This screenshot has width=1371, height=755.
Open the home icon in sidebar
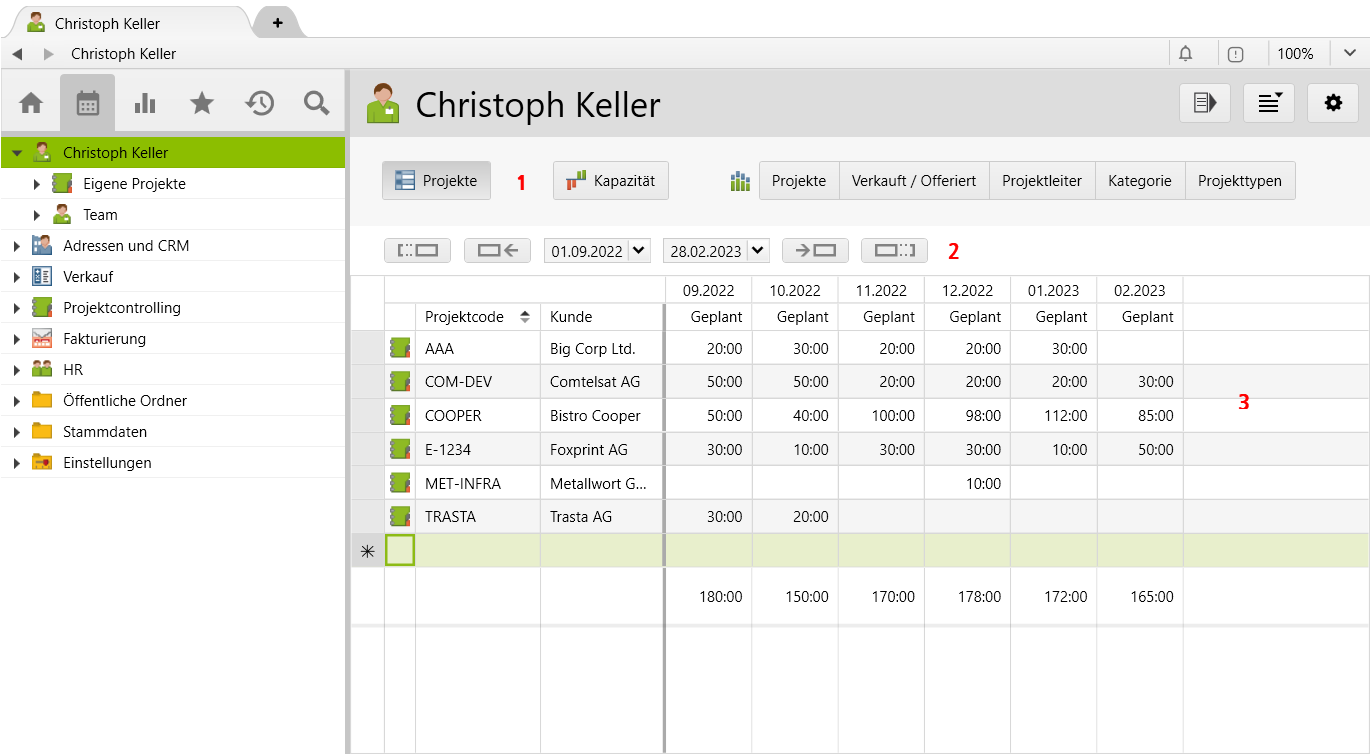tap(31, 103)
